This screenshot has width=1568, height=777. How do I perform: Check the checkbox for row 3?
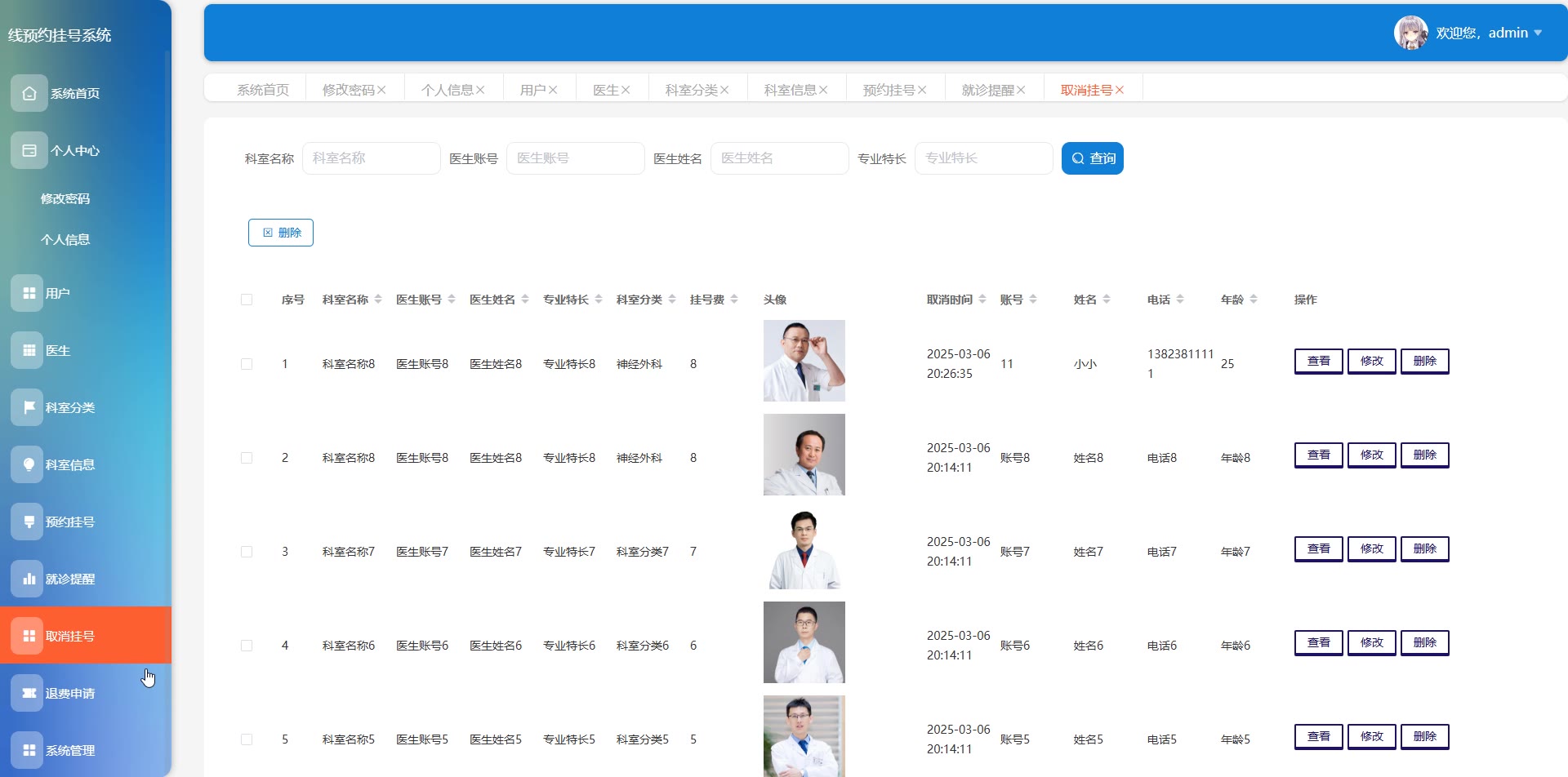tap(247, 552)
